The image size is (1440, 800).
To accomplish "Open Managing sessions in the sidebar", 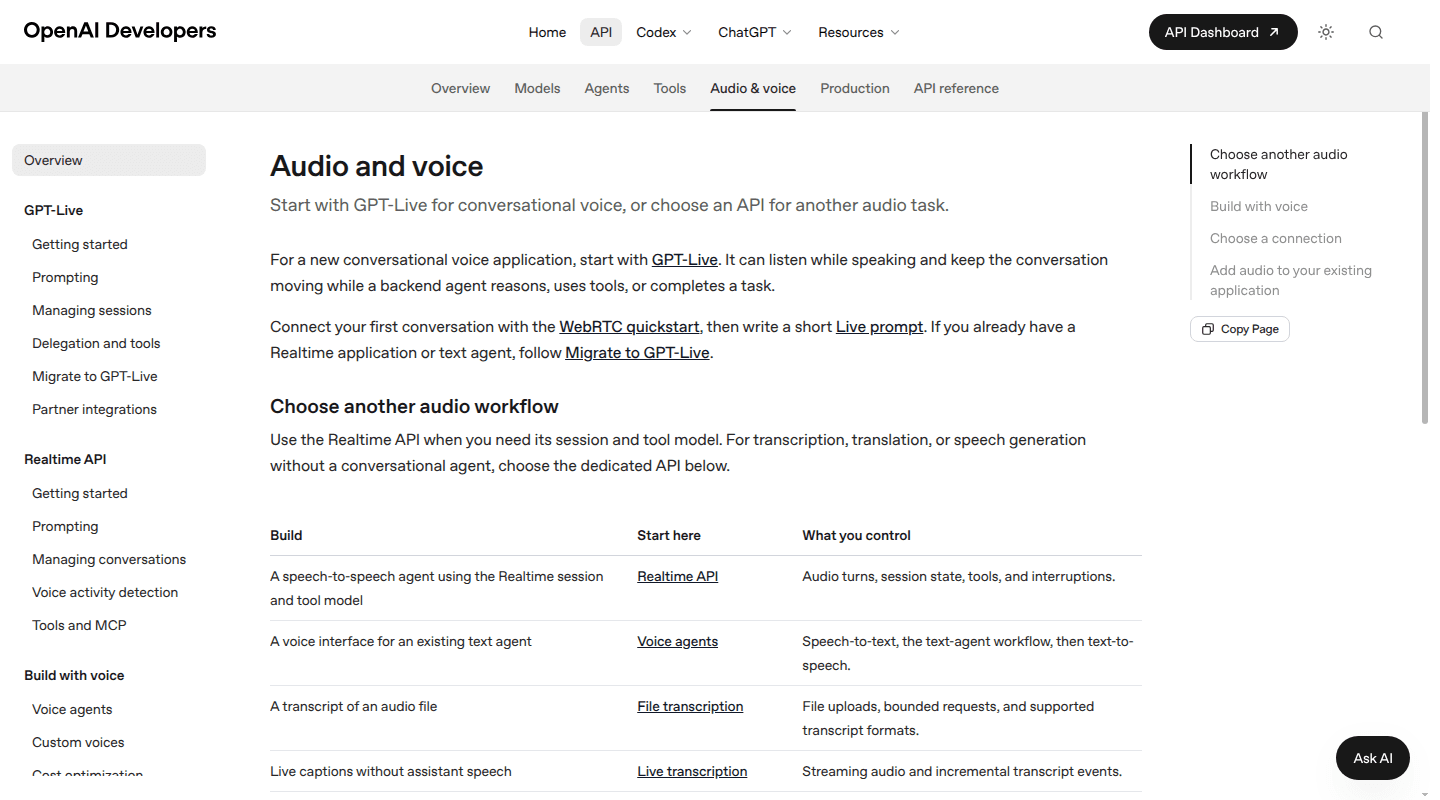I will [x=92, y=310].
